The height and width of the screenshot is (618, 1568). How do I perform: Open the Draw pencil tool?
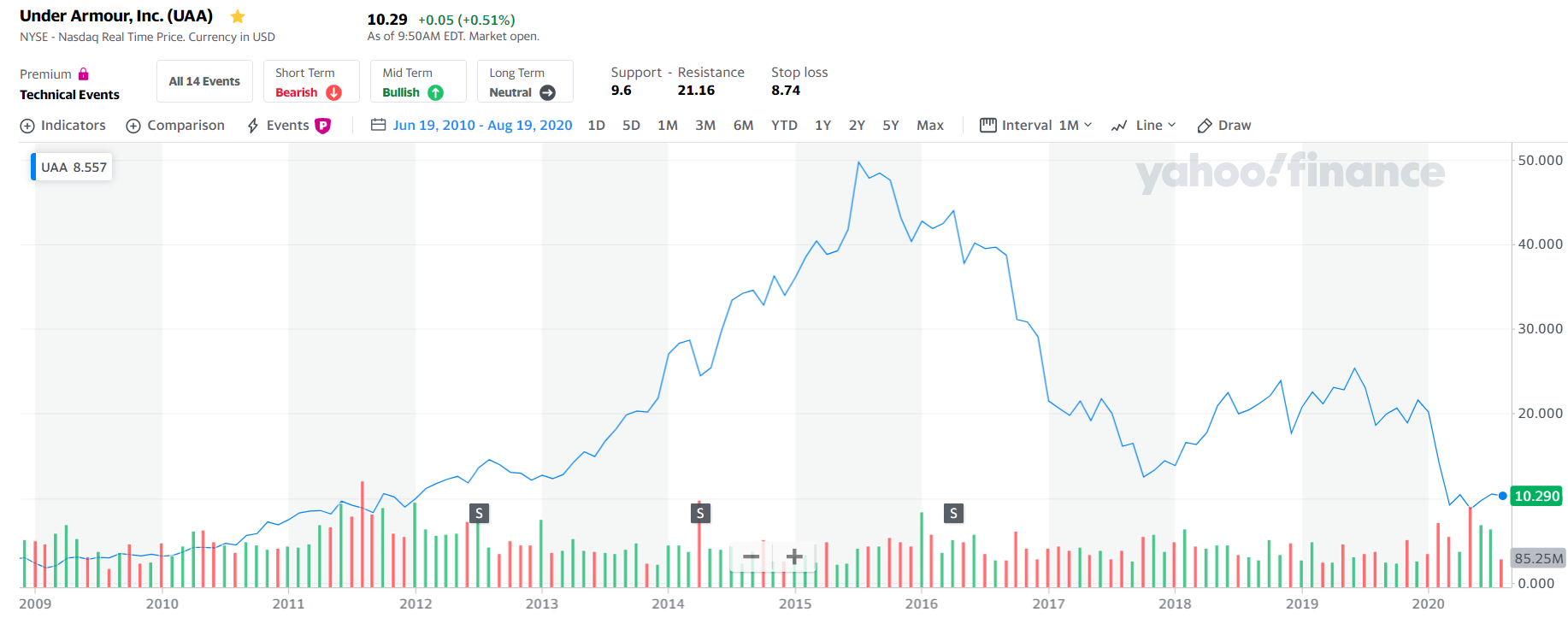[x=1223, y=126]
